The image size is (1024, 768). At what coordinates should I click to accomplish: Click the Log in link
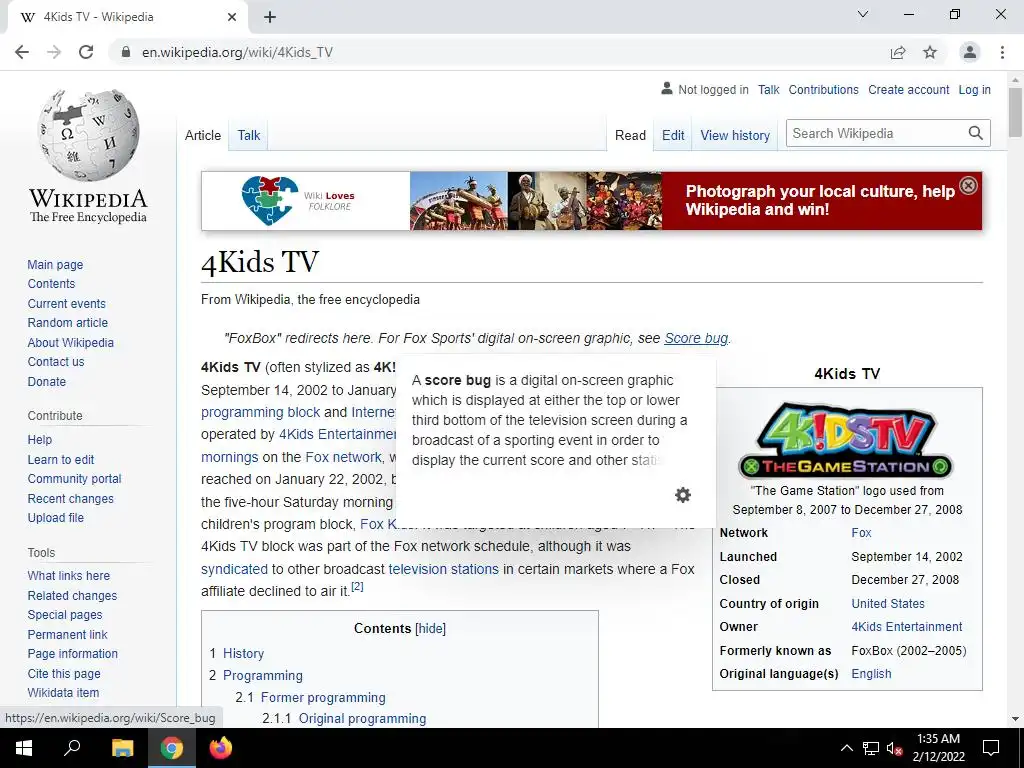(974, 89)
